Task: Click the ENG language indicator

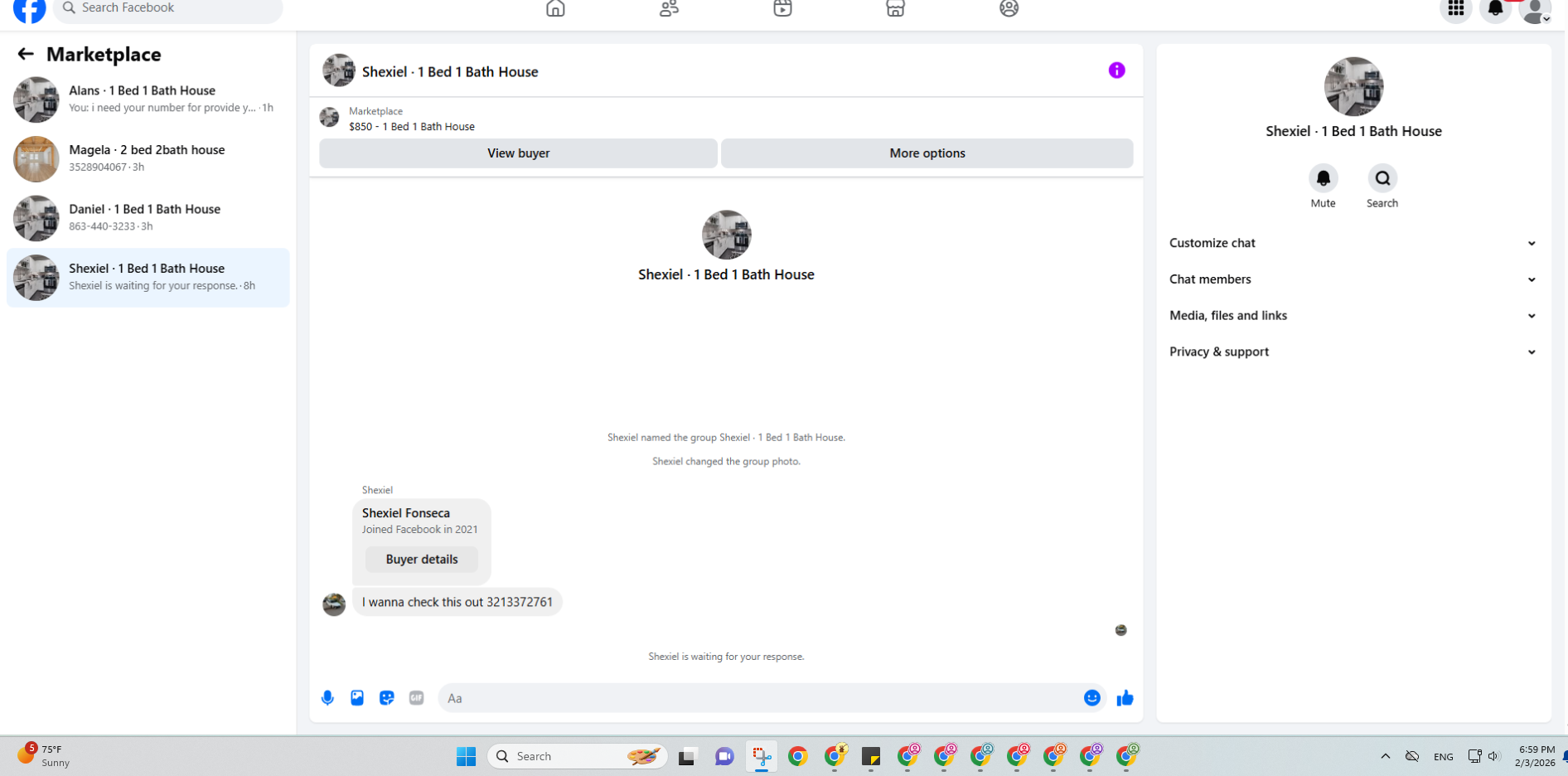Action: [1443, 756]
